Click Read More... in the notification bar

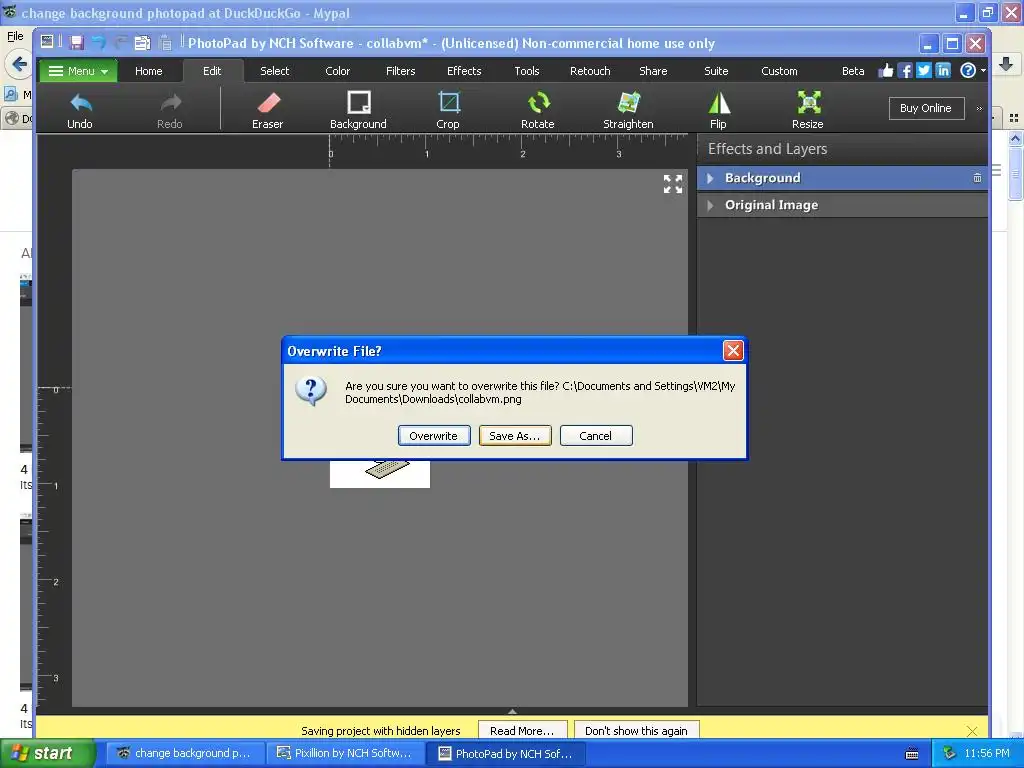[522, 731]
